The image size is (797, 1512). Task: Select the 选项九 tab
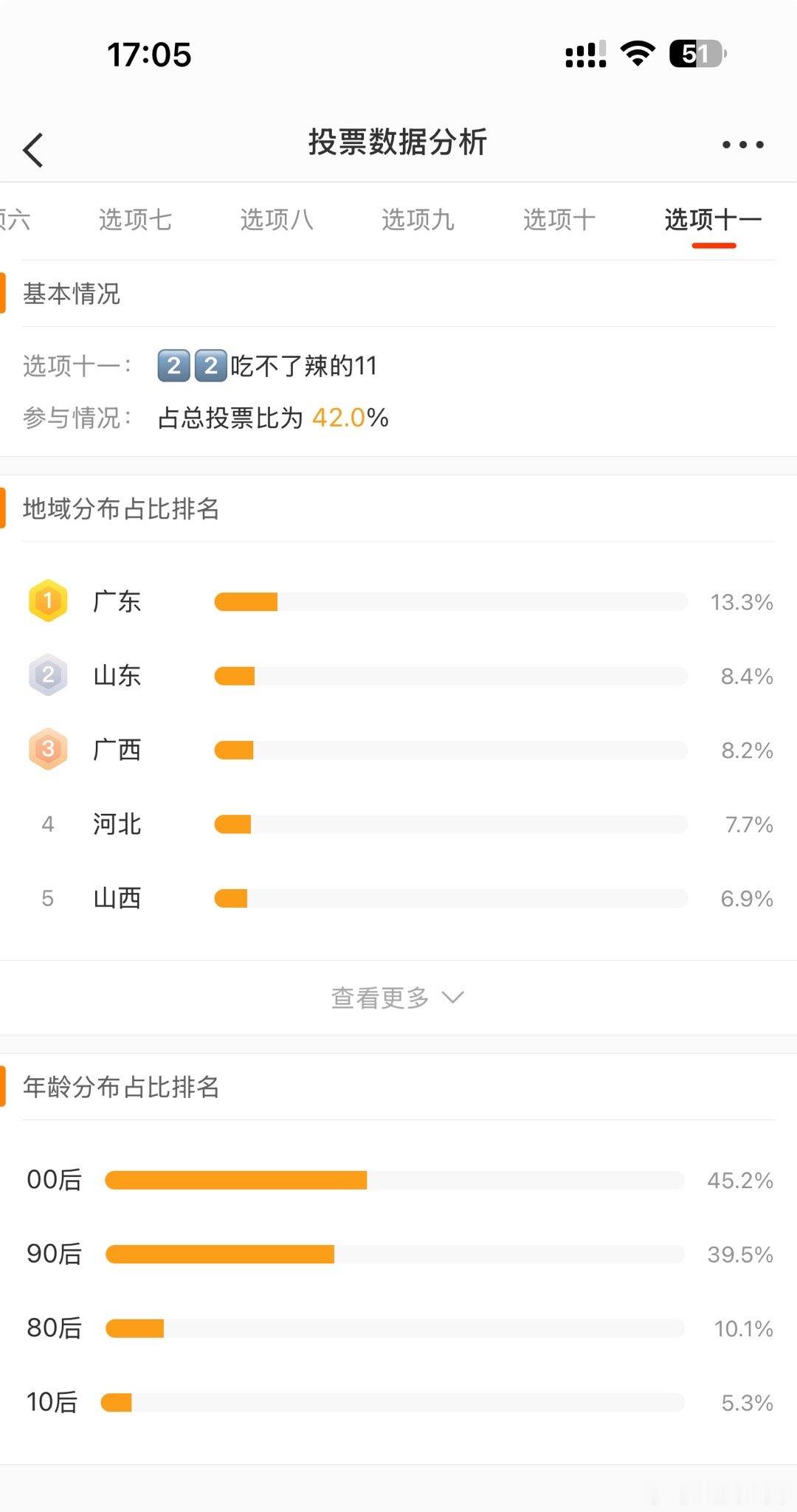pos(418,220)
